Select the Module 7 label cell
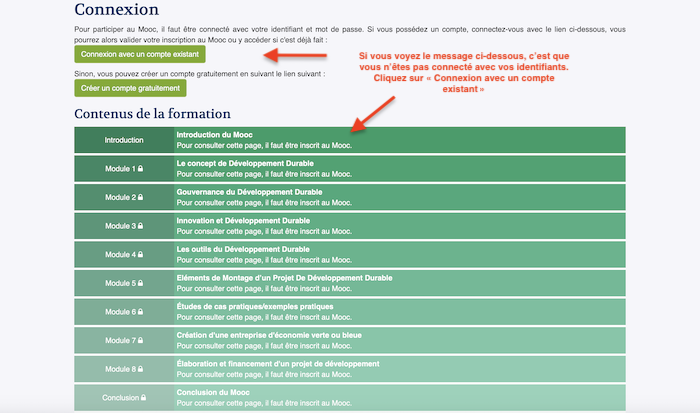The width and height of the screenshot is (700, 413). coord(124,340)
